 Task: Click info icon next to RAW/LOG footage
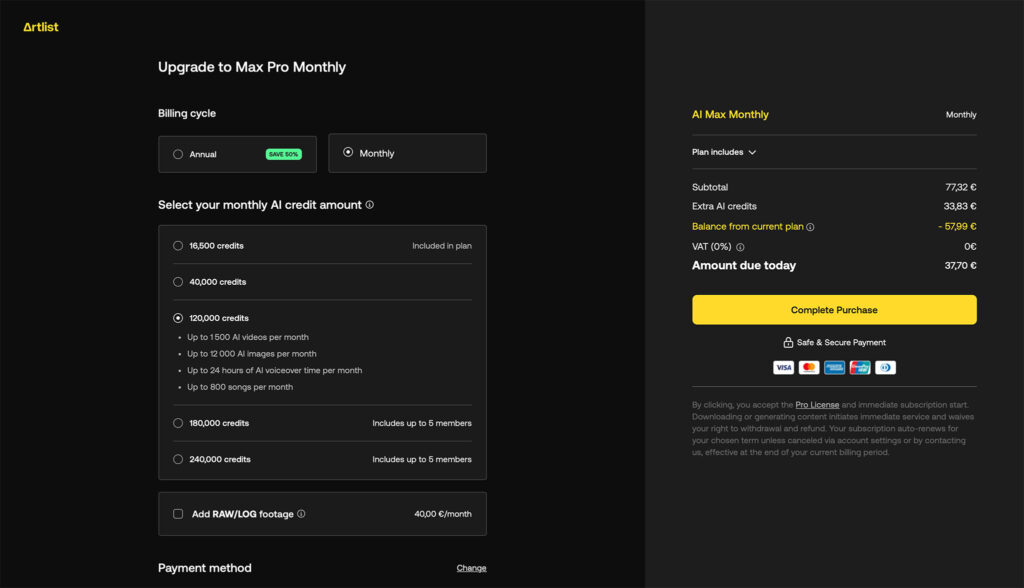pyautogui.click(x=301, y=514)
